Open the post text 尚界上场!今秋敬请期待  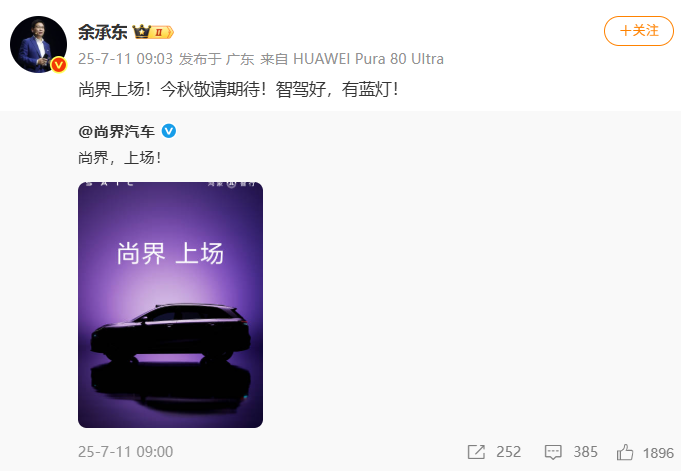[238, 89]
